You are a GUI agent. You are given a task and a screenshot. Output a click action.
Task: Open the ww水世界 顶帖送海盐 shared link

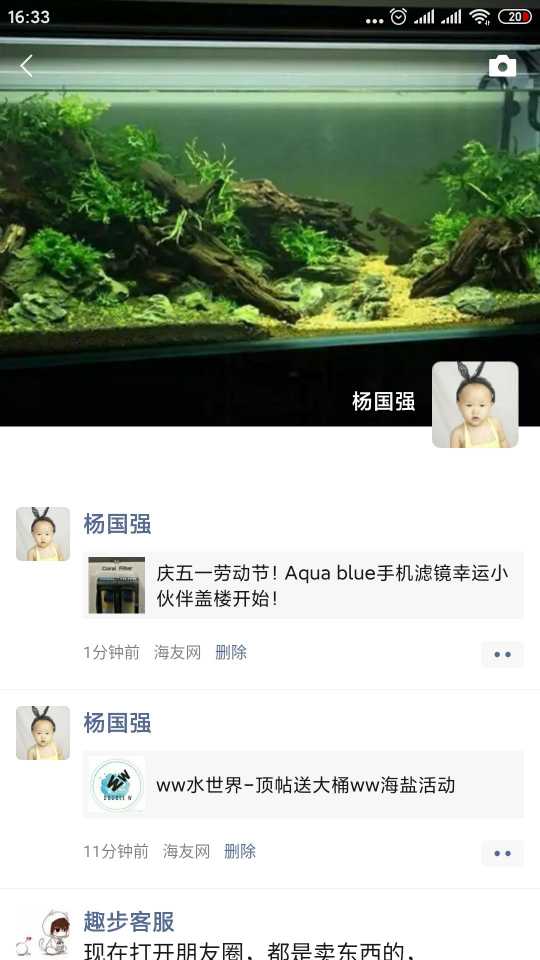303,784
